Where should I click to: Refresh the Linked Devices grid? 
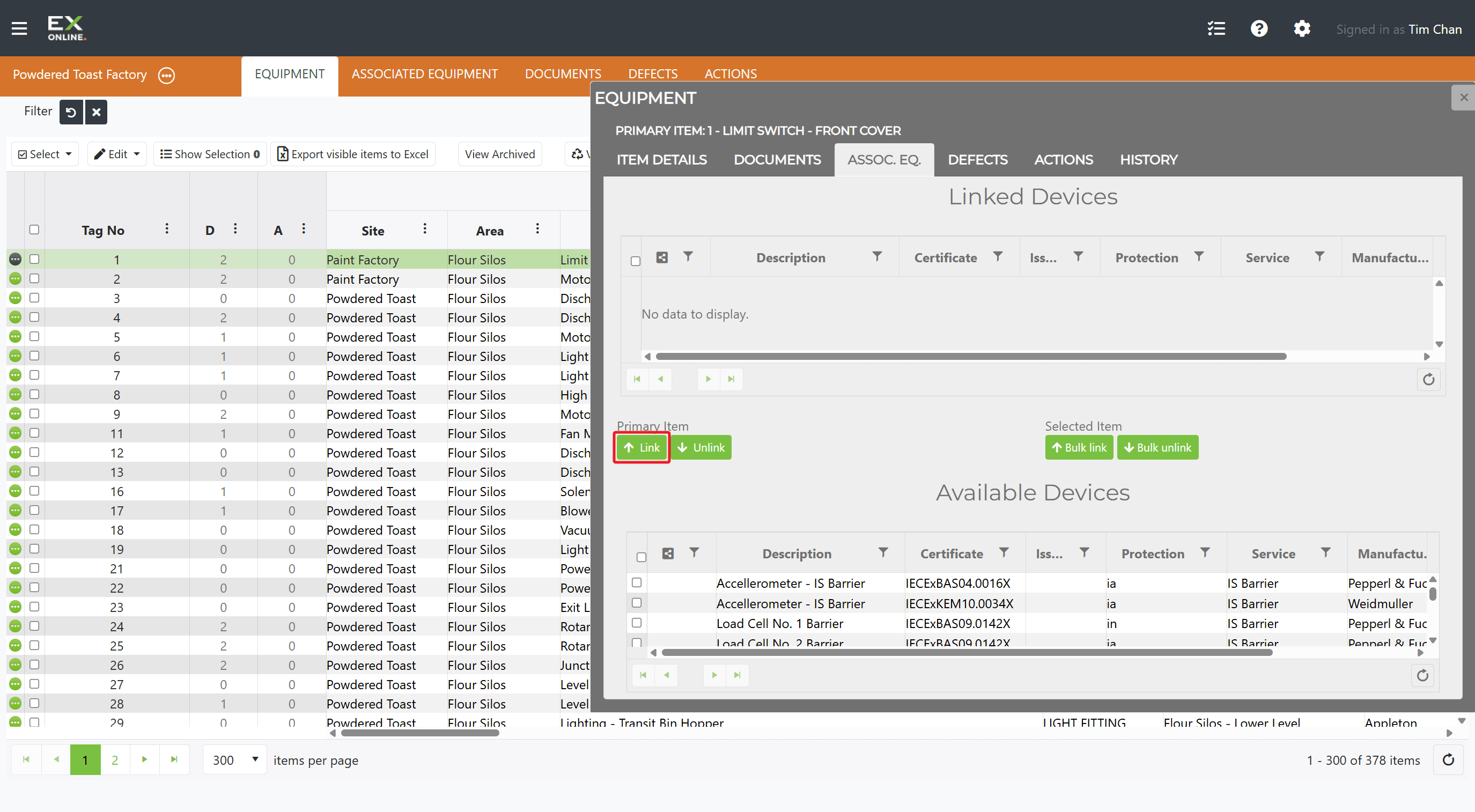coord(1428,379)
